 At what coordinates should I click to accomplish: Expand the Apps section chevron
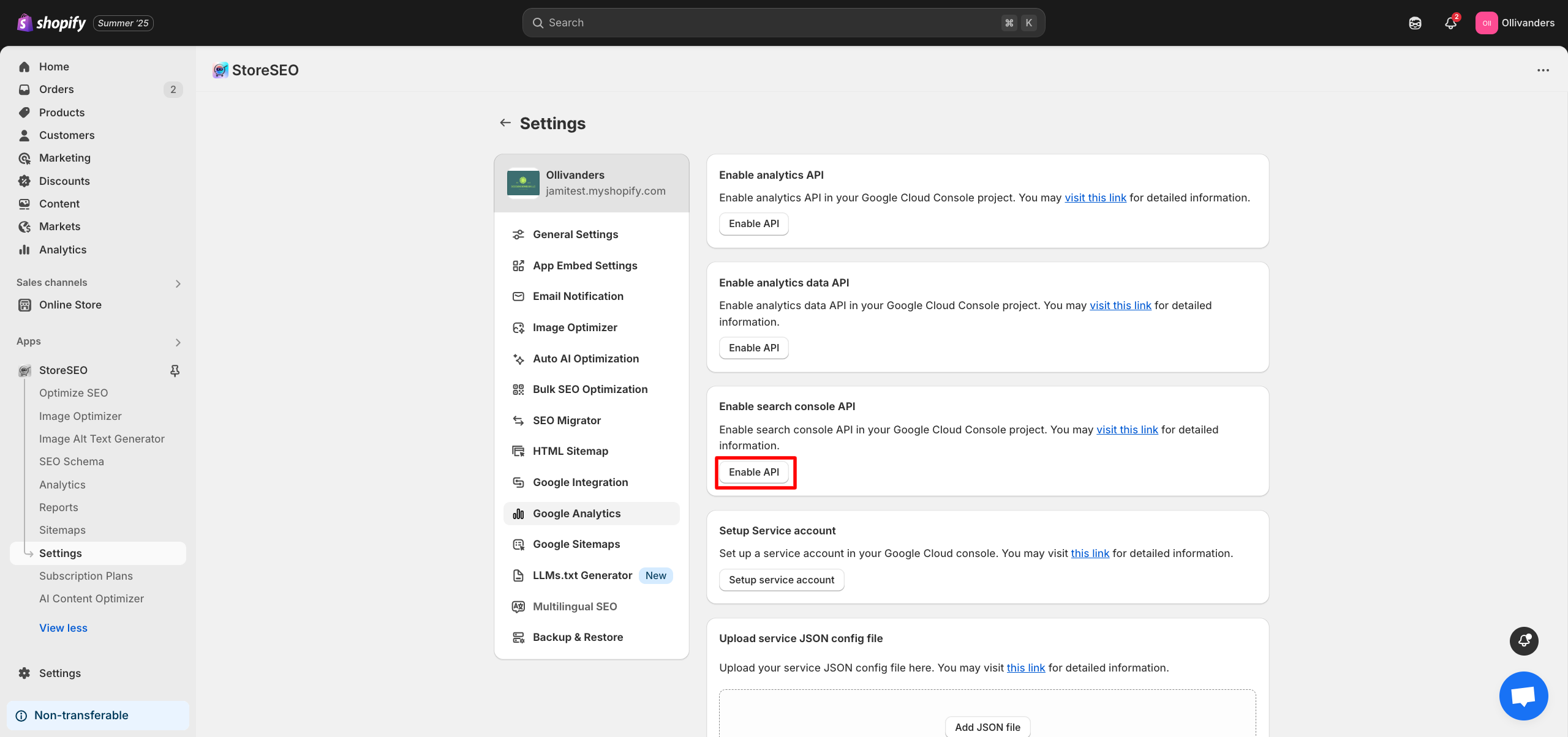[178, 342]
